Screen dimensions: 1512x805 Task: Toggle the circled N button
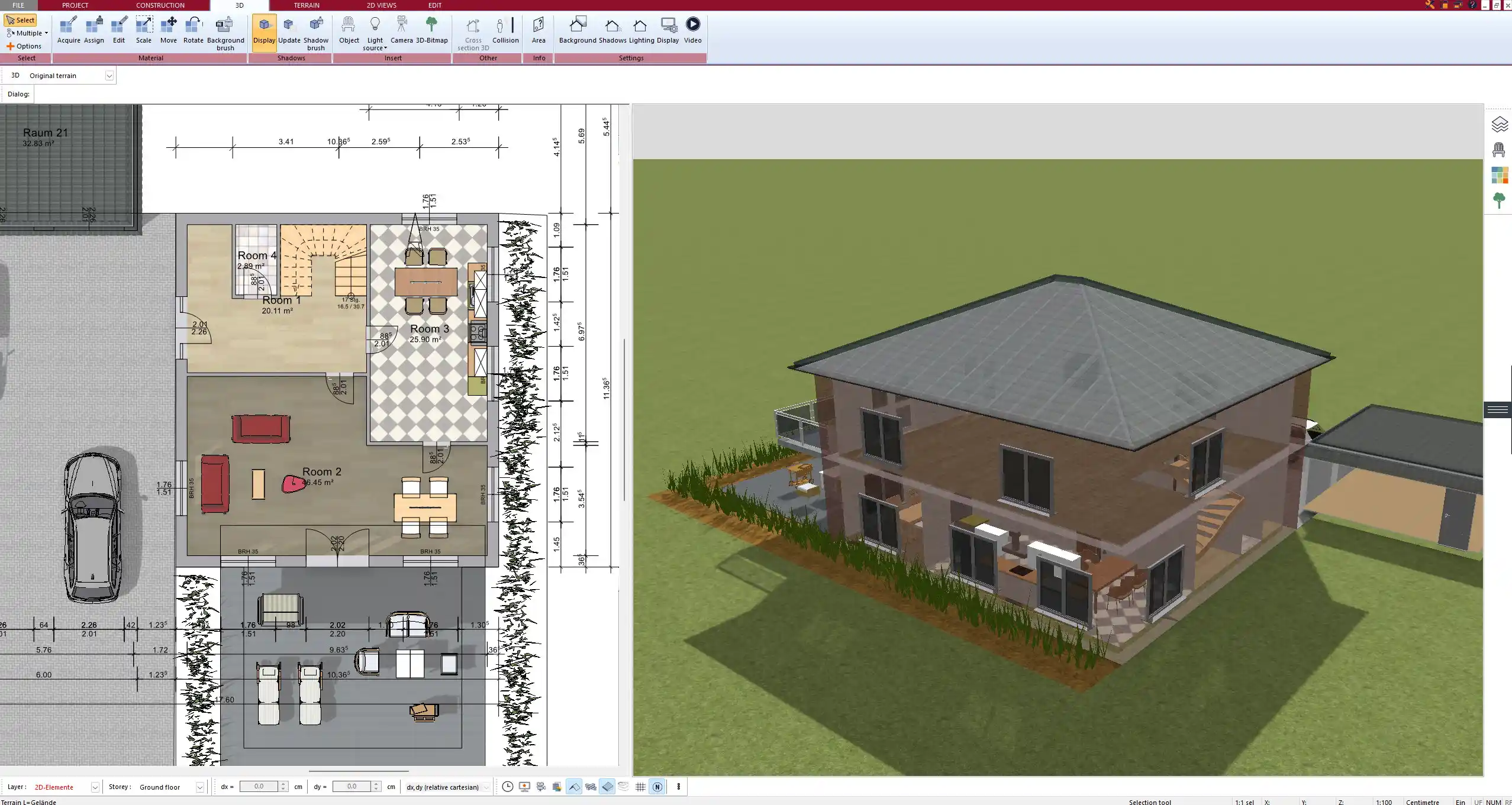[657, 787]
